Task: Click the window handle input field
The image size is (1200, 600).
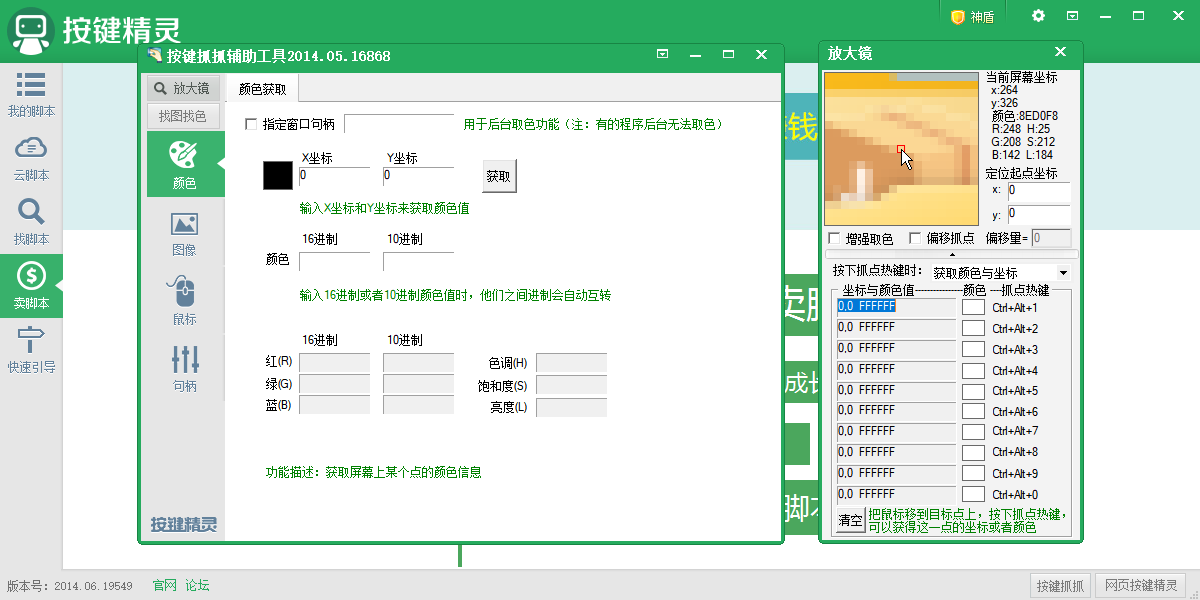Action: pos(399,124)
